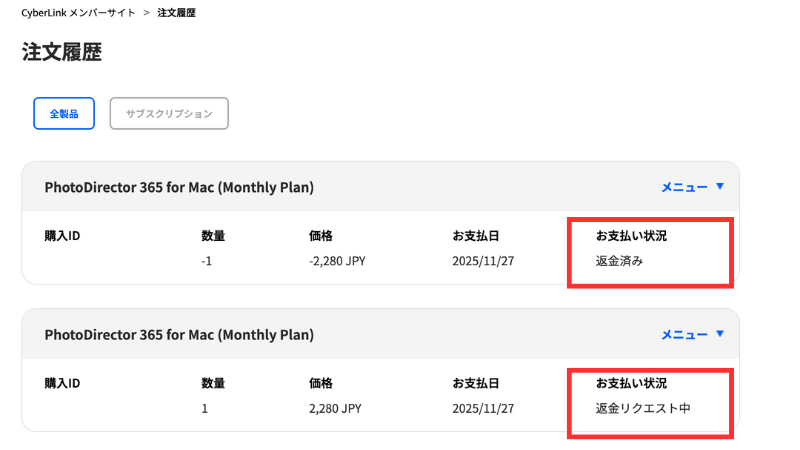The image size is (800, 450).
Task: Click the large 注文履歴 page heading
Action: point(62,53)
